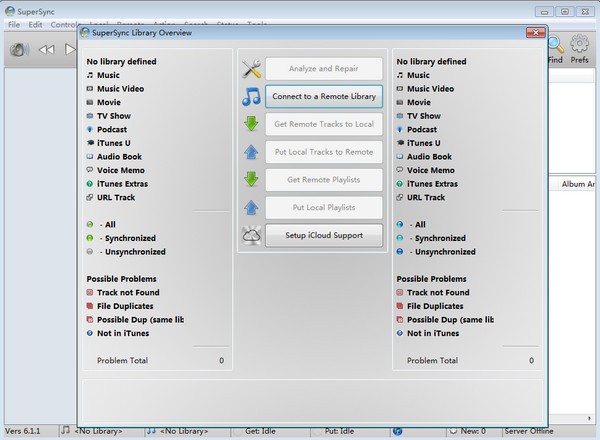Viewport: 600px width, 440px height.
Task: Open the Controls menu
Action: pyautogui.click(x=64, y=24)
